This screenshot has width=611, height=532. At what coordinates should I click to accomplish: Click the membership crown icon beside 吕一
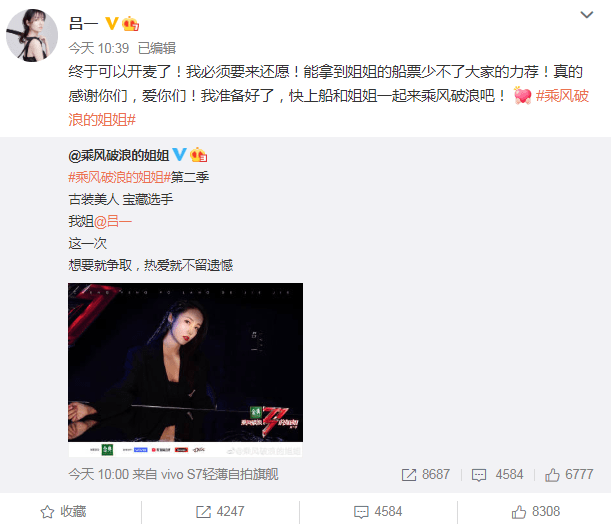pos(130,24)
